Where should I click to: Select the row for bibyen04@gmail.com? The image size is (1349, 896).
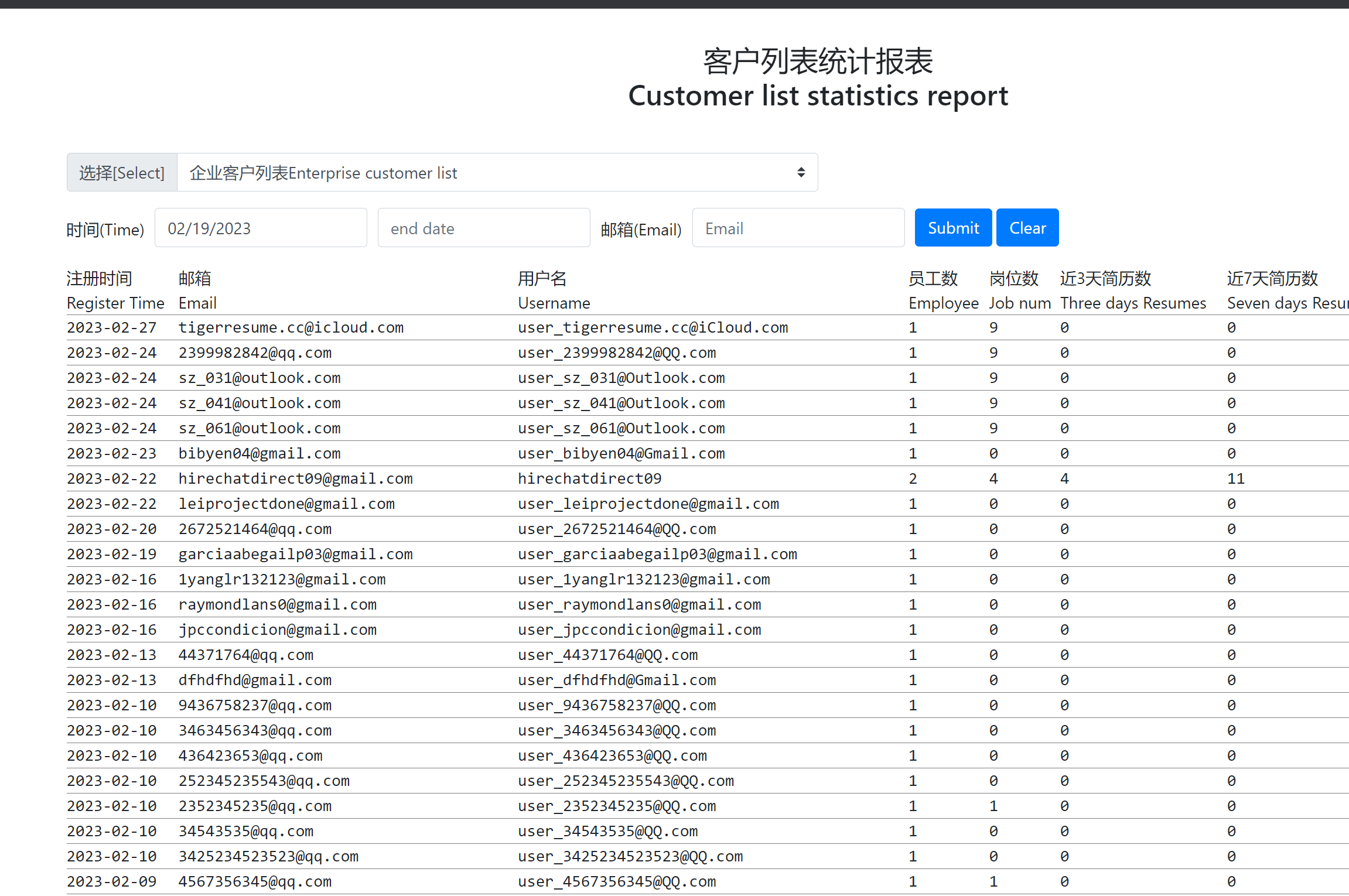pos(259,453)
